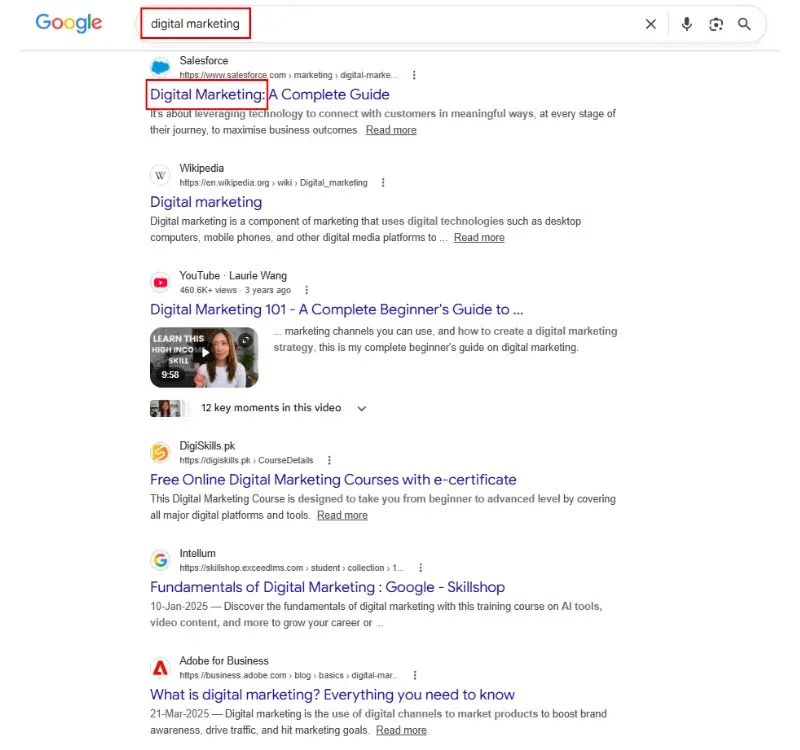Click the Adobe for Business favicon

click(160, 667)
